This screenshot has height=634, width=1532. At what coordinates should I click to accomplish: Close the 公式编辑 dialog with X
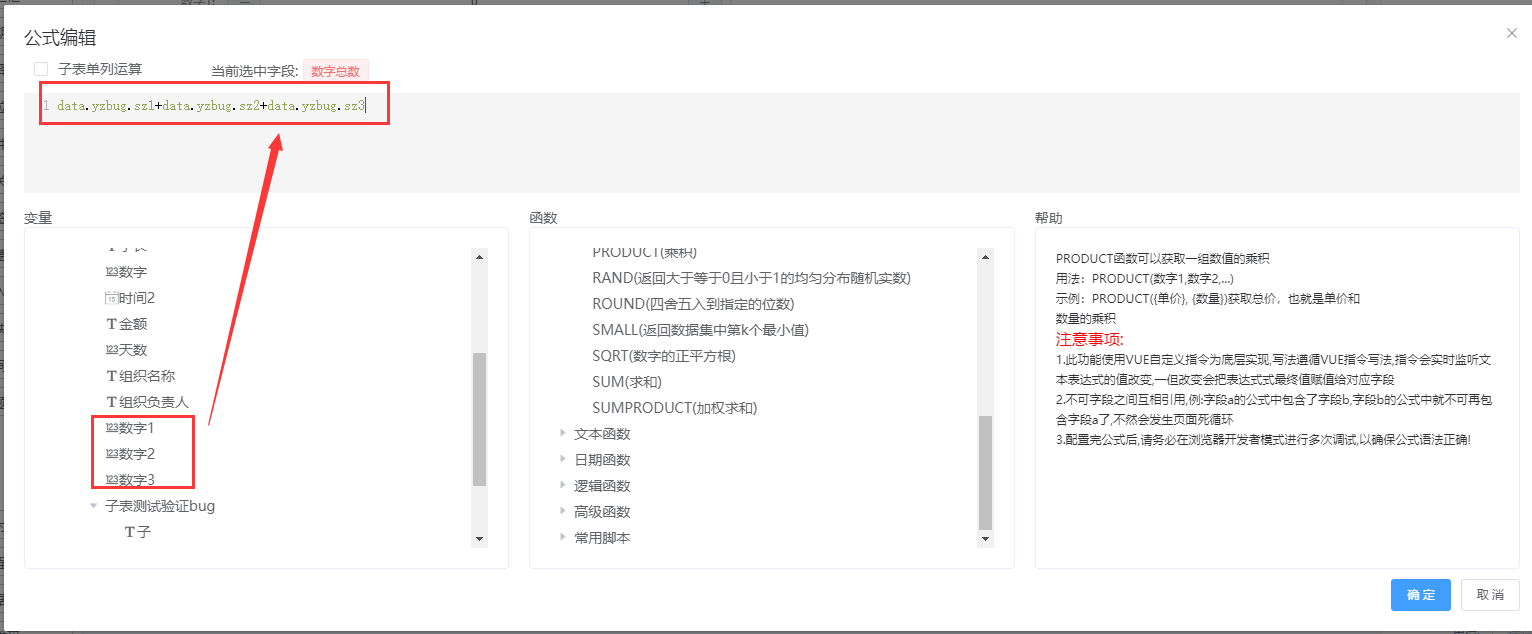[x=1511, y=33]
